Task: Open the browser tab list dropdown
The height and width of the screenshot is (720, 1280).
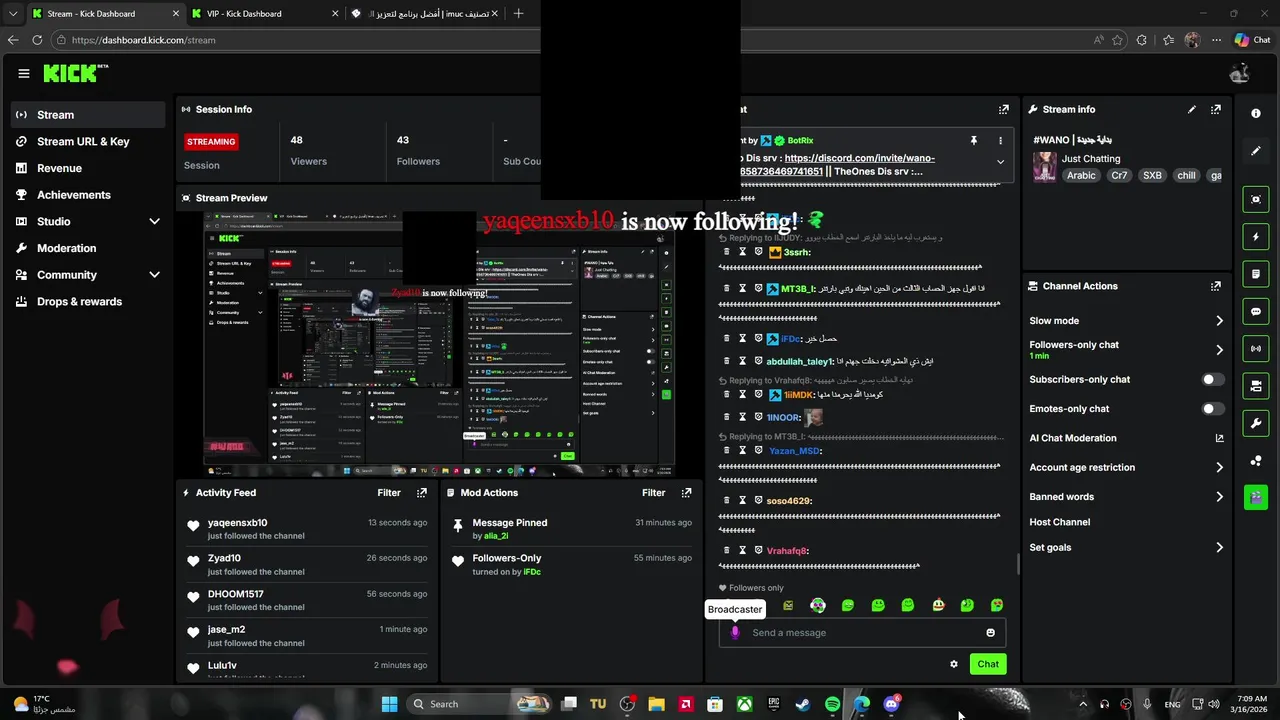Action: click(13, 14)
